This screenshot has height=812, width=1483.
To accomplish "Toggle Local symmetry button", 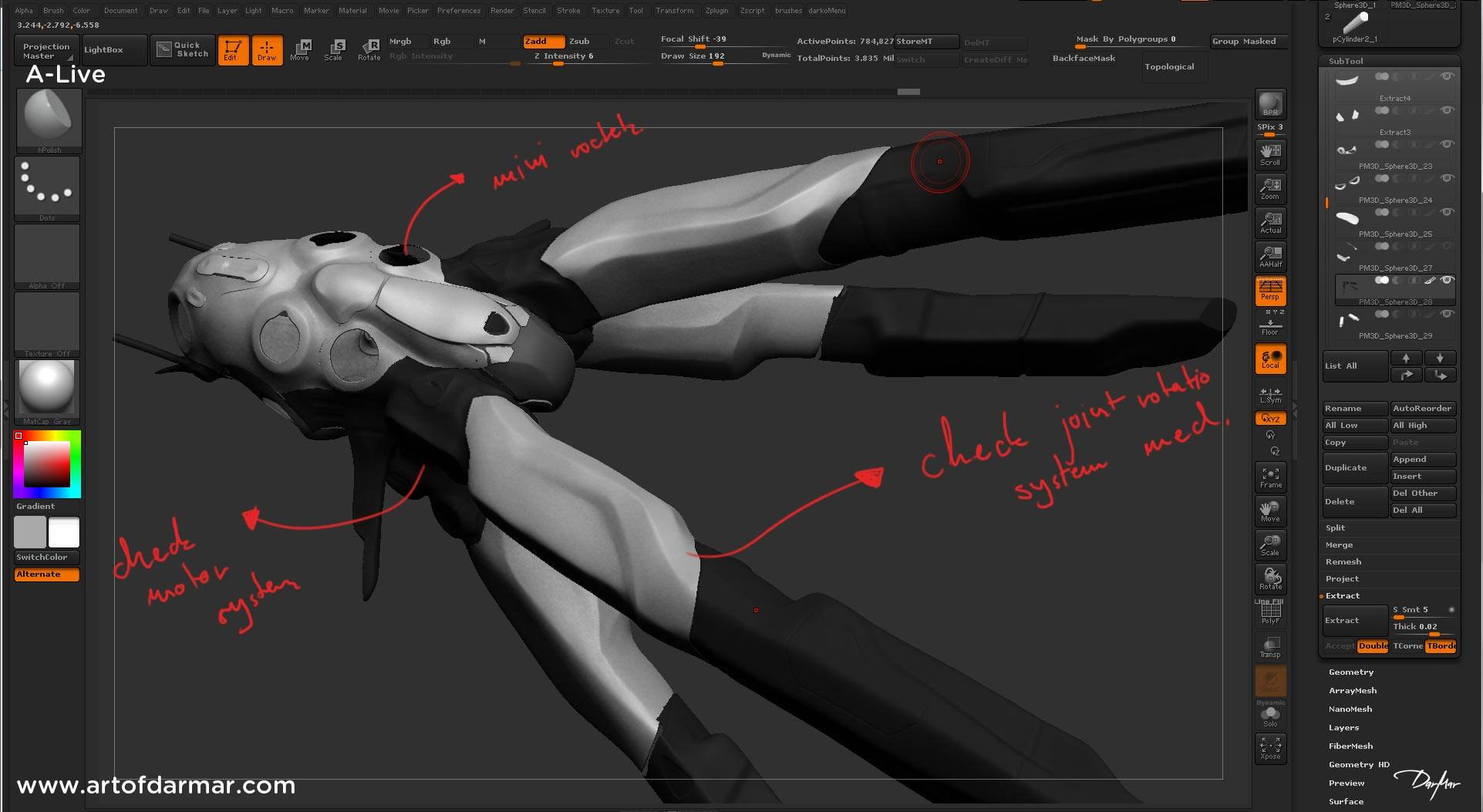I will coord(1270,359).
